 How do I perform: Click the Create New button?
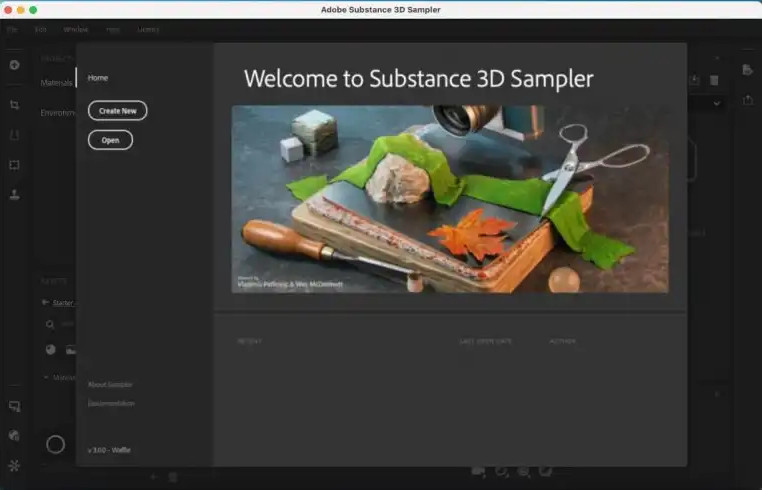tap(118, 111)
